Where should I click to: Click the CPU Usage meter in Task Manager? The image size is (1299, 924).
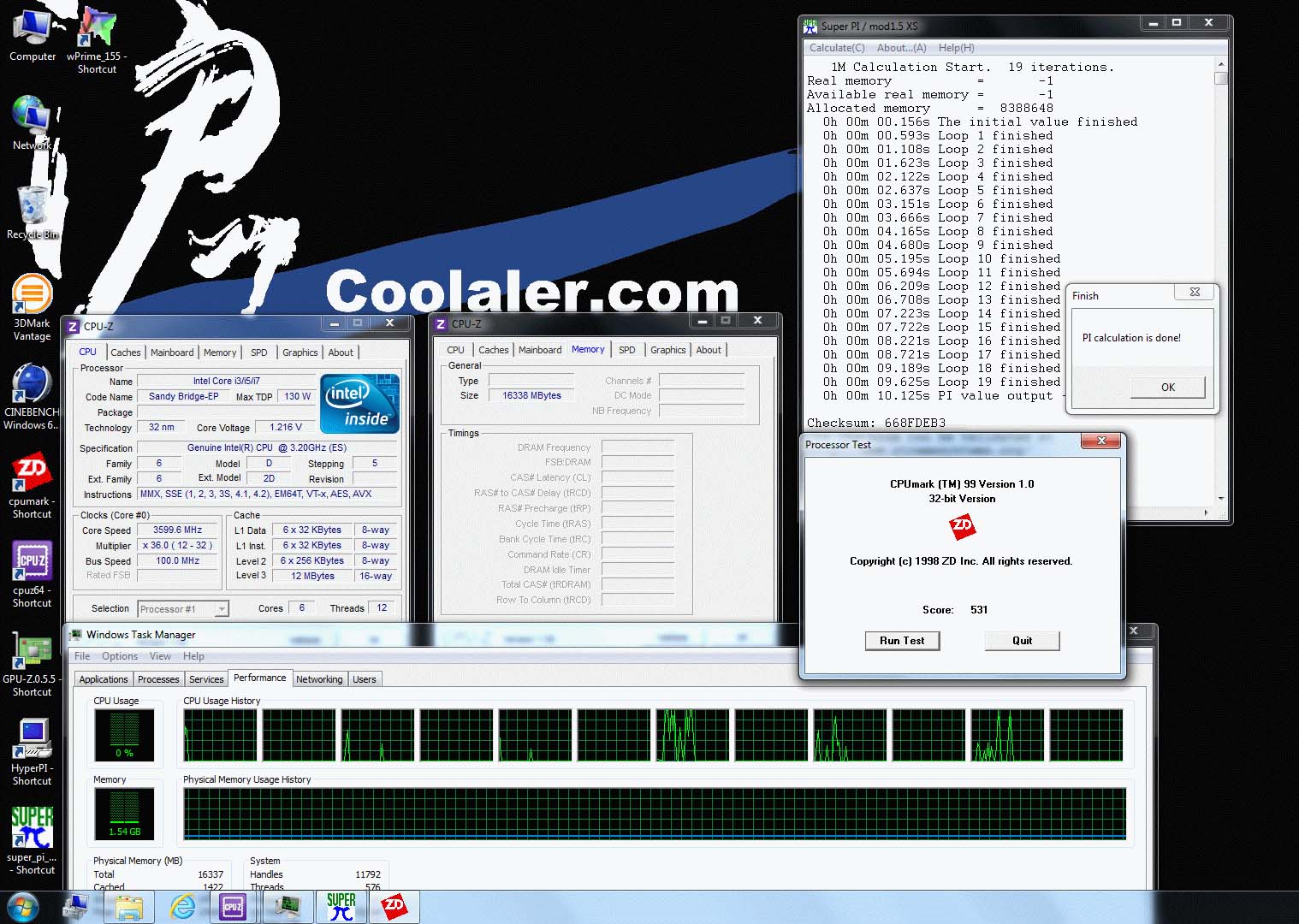[x=124, y=734]
